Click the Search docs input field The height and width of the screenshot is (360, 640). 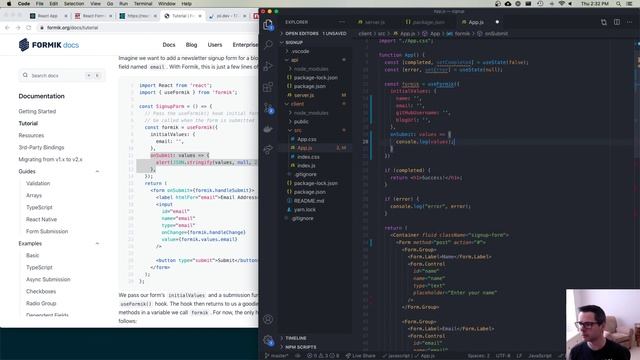coord(62,76)
